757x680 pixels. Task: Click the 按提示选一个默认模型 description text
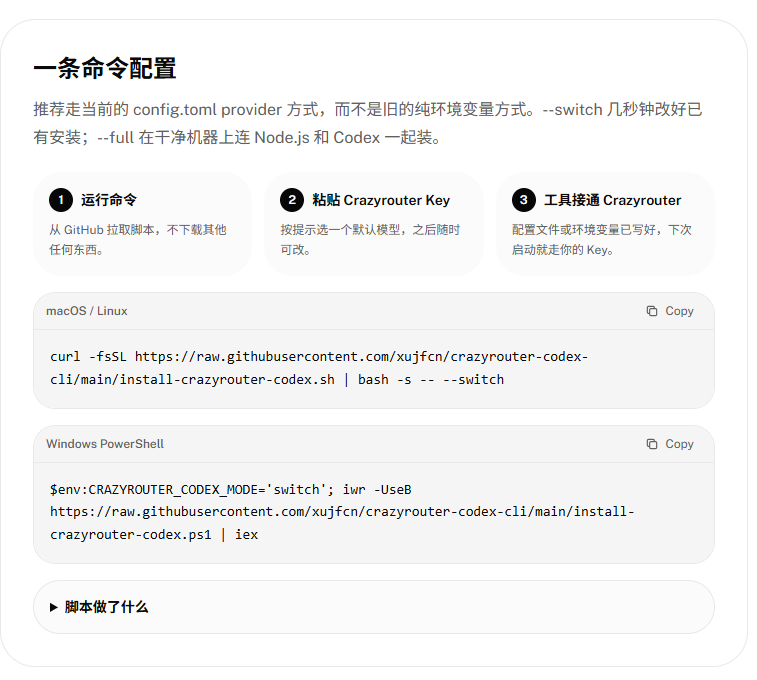[x=370, y=239]
